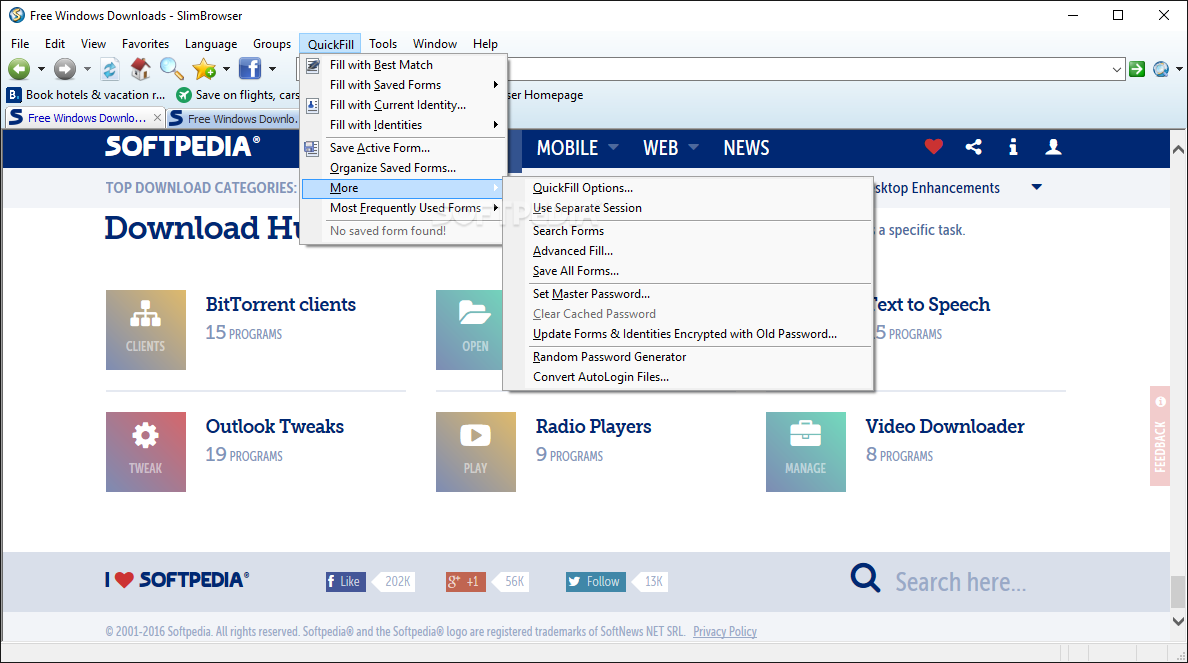Choose Advanced Fill menu entry
This screenshot has width=1188, height=663.
point(688,251)
